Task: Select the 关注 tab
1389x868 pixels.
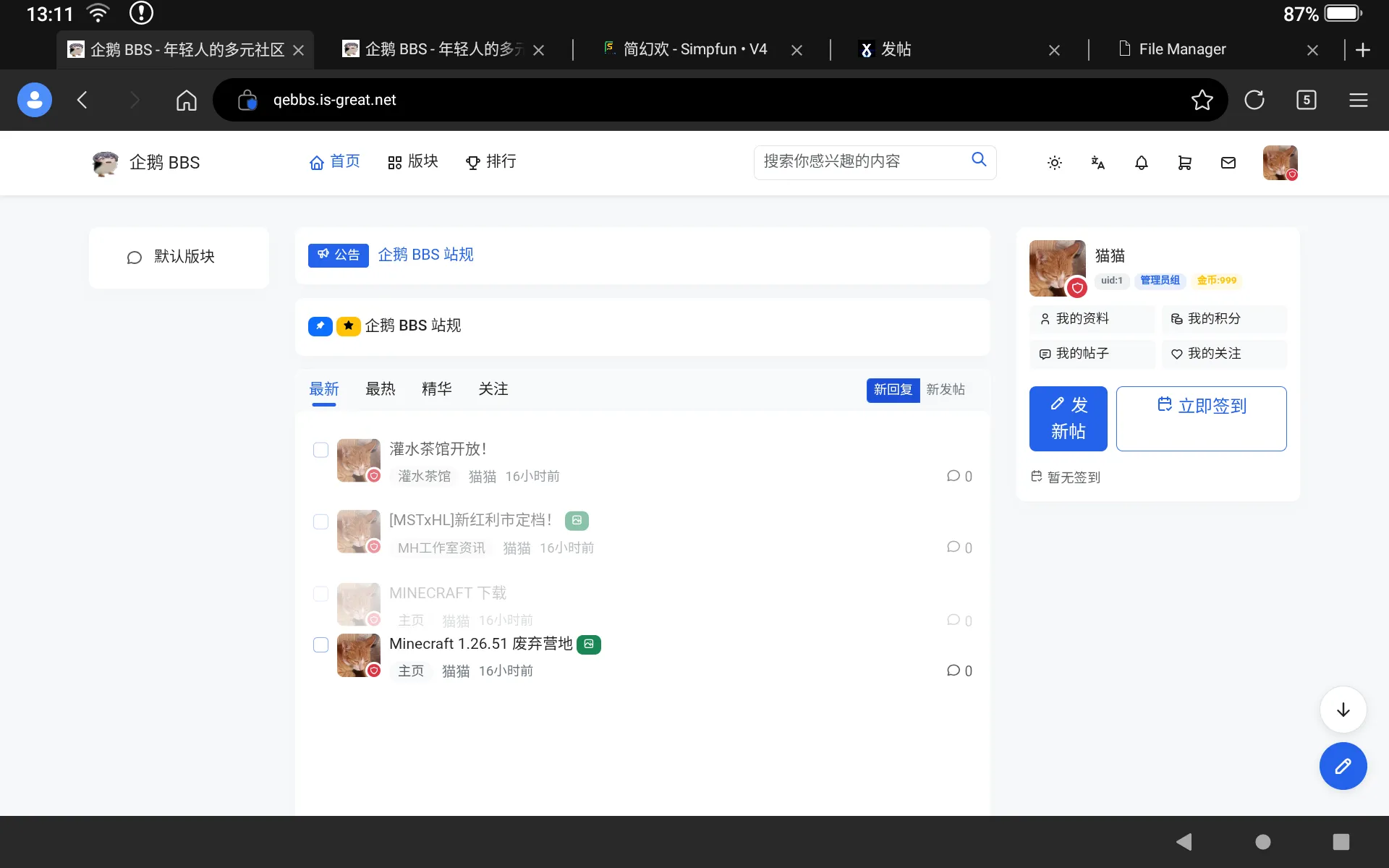Action: coord(493,389)
